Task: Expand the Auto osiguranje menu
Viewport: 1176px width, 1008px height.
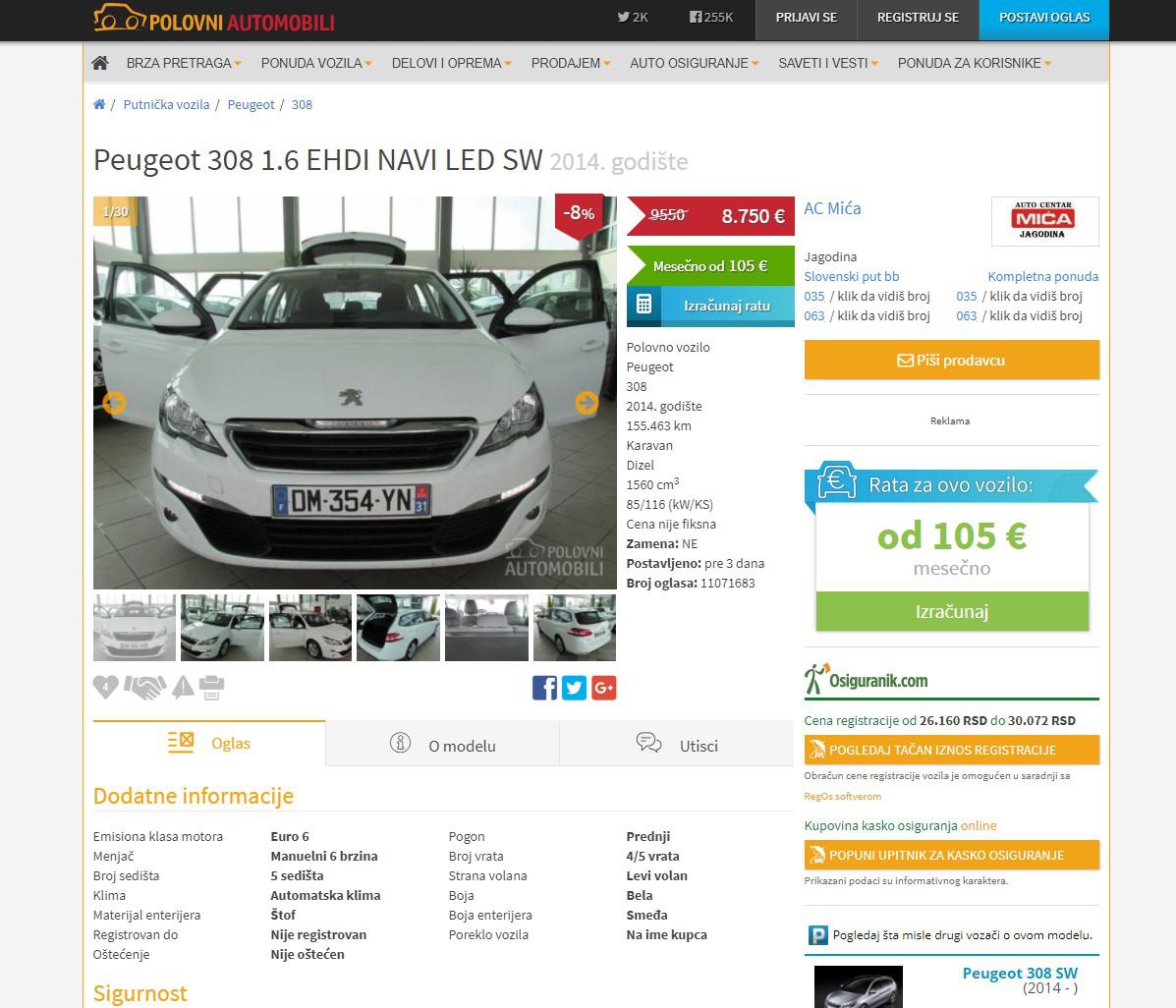Action: 695,63
